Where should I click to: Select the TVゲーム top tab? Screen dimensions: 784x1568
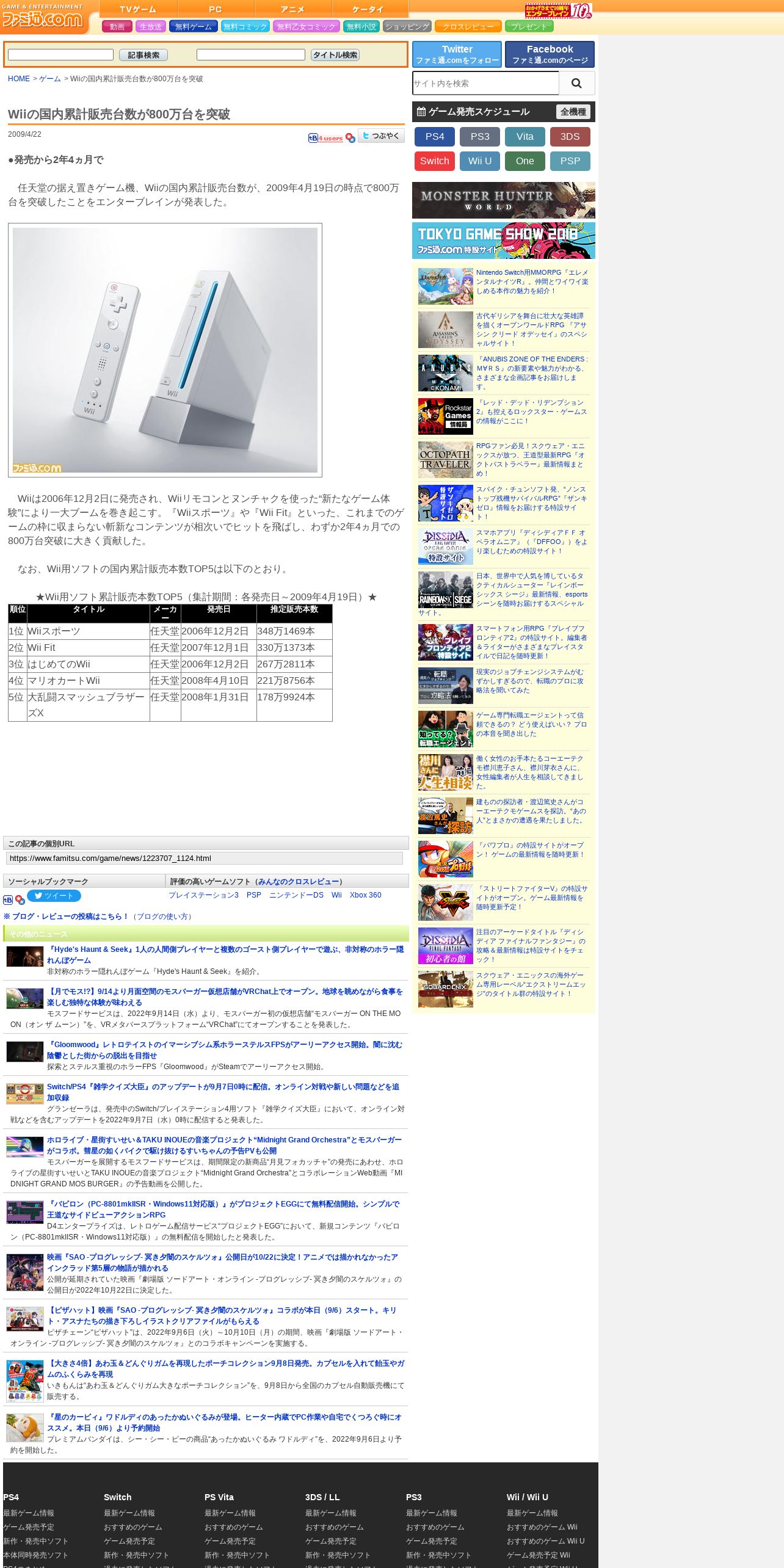[x=138, y=9]
